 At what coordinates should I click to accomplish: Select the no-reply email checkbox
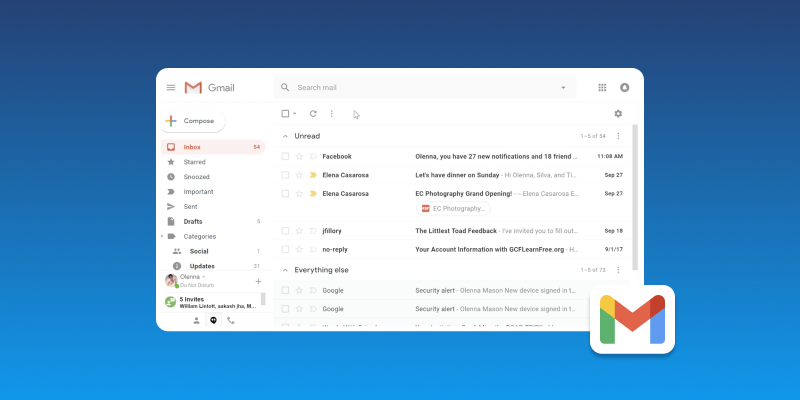(x=285, y=249)
